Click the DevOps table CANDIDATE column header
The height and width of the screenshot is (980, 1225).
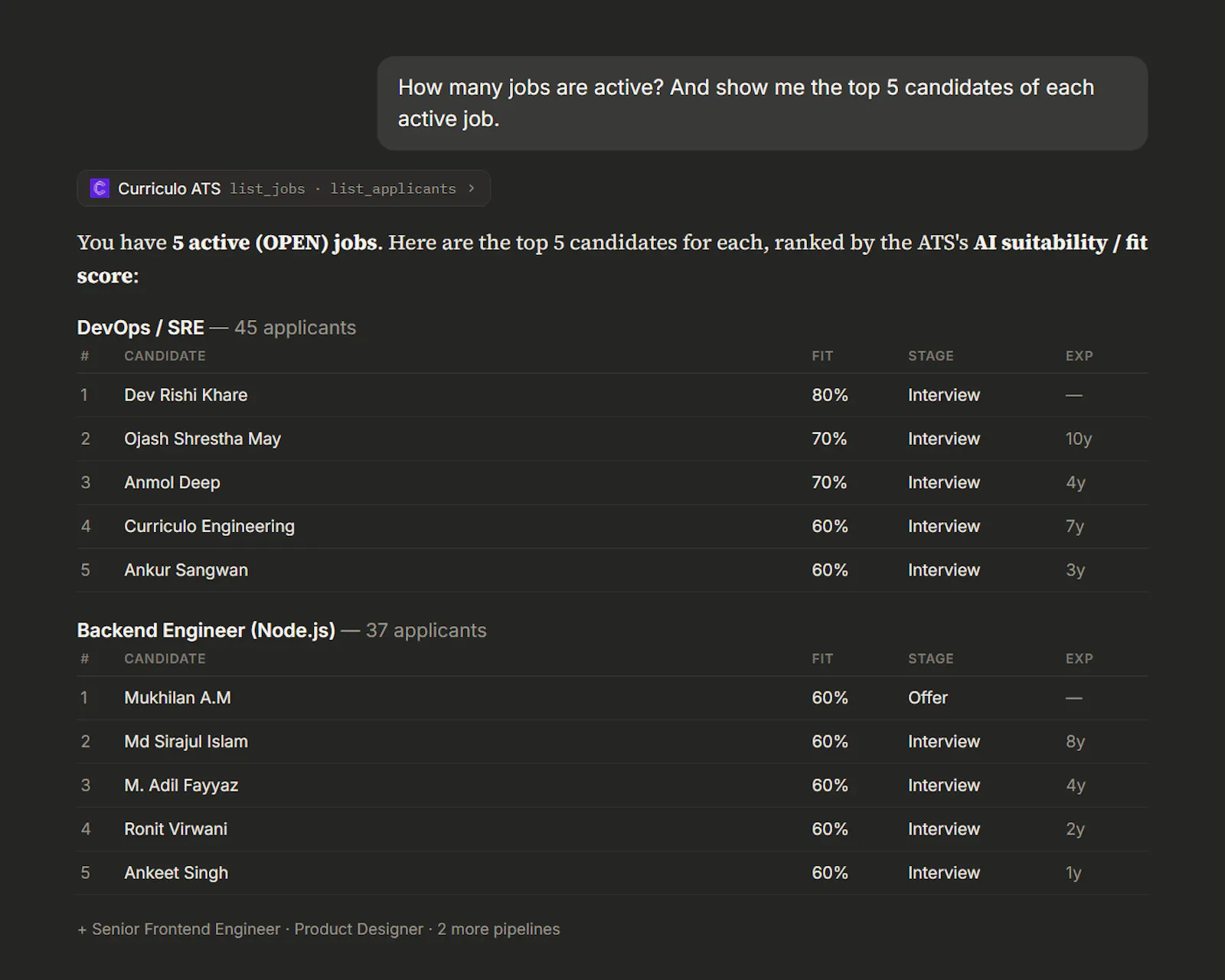[165, 356]
